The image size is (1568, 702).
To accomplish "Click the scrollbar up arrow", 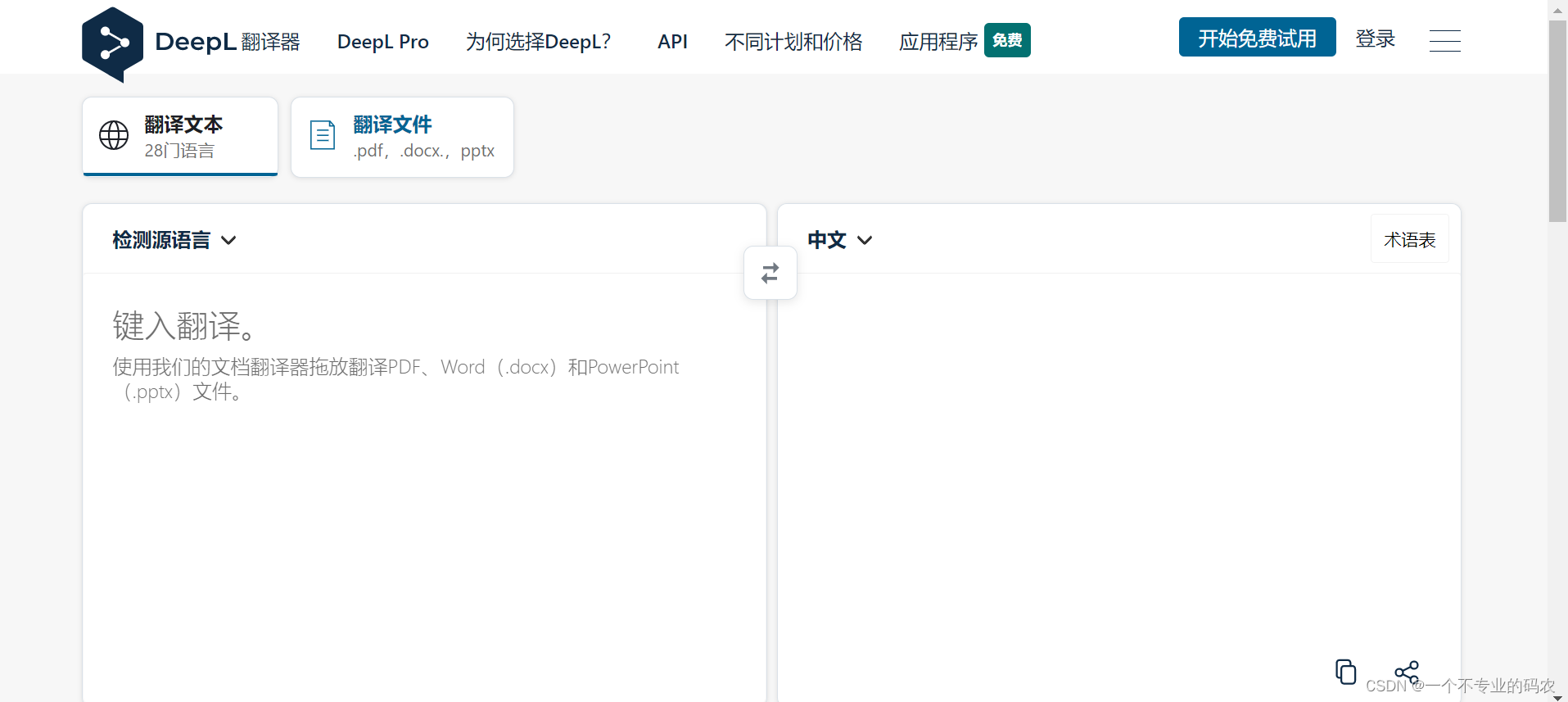I will [1557, 9].
